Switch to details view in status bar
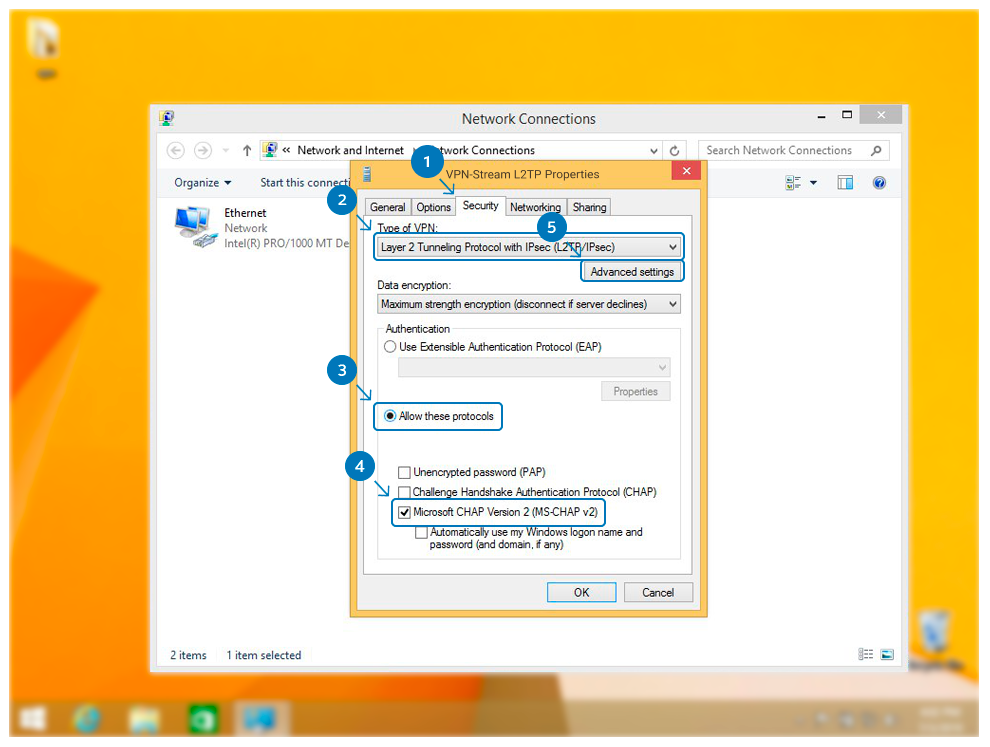Screen dimensions: 990x747 pos(866,654)
